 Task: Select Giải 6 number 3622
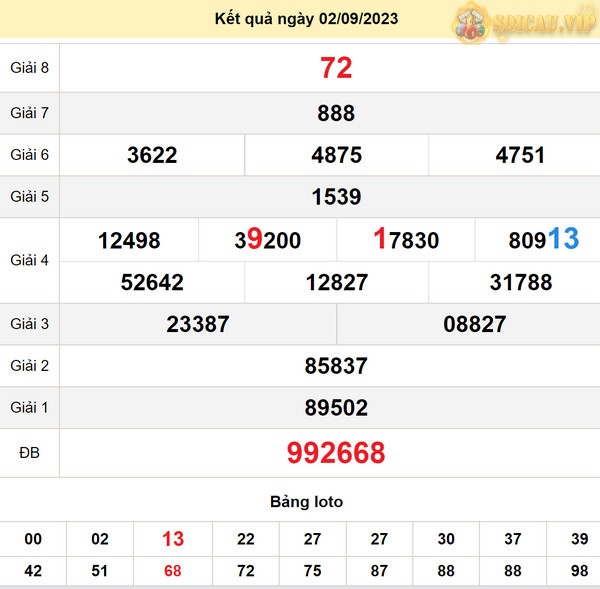click(x=152, y=155)
